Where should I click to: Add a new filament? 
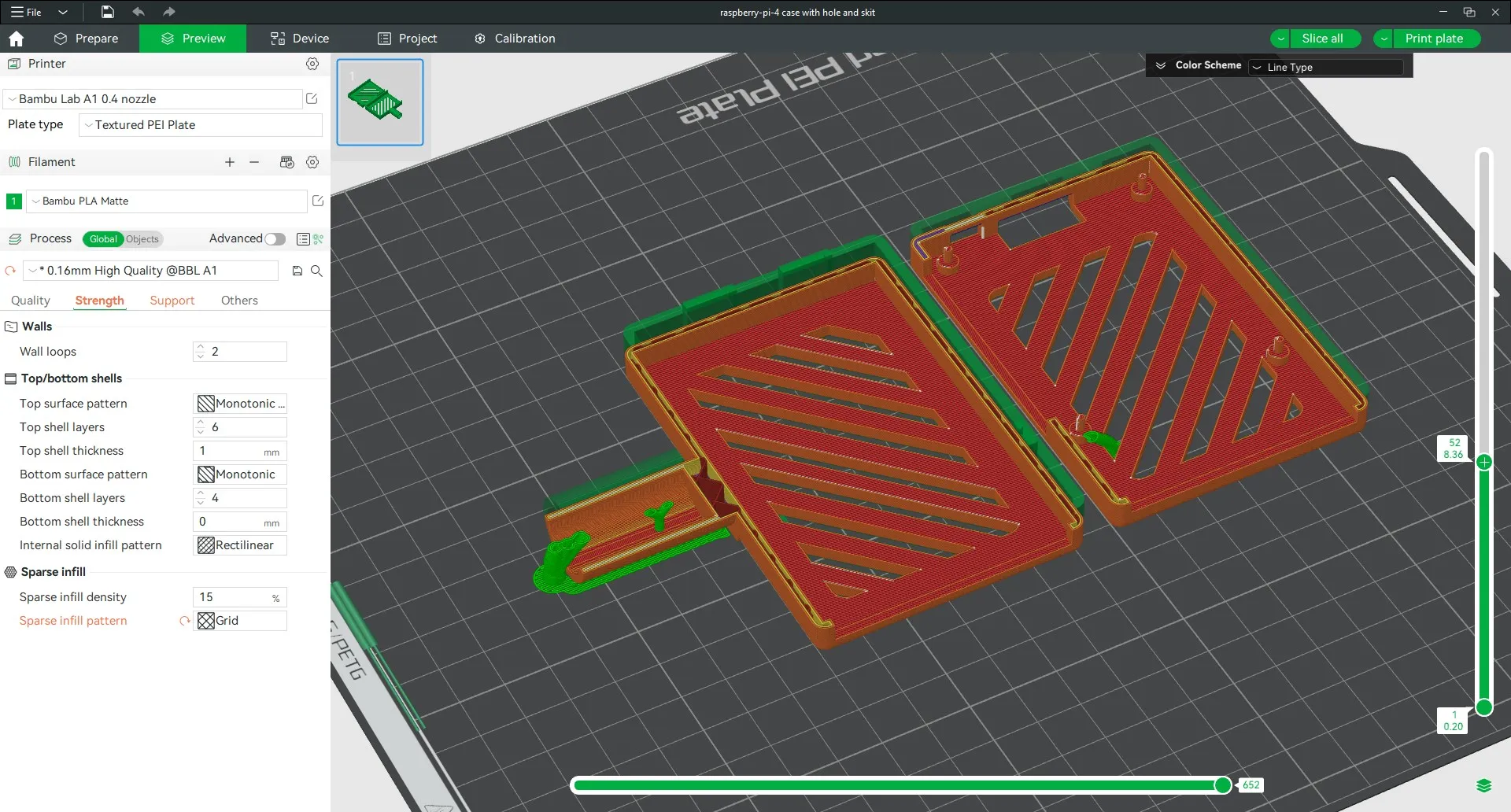click(230, 162)
